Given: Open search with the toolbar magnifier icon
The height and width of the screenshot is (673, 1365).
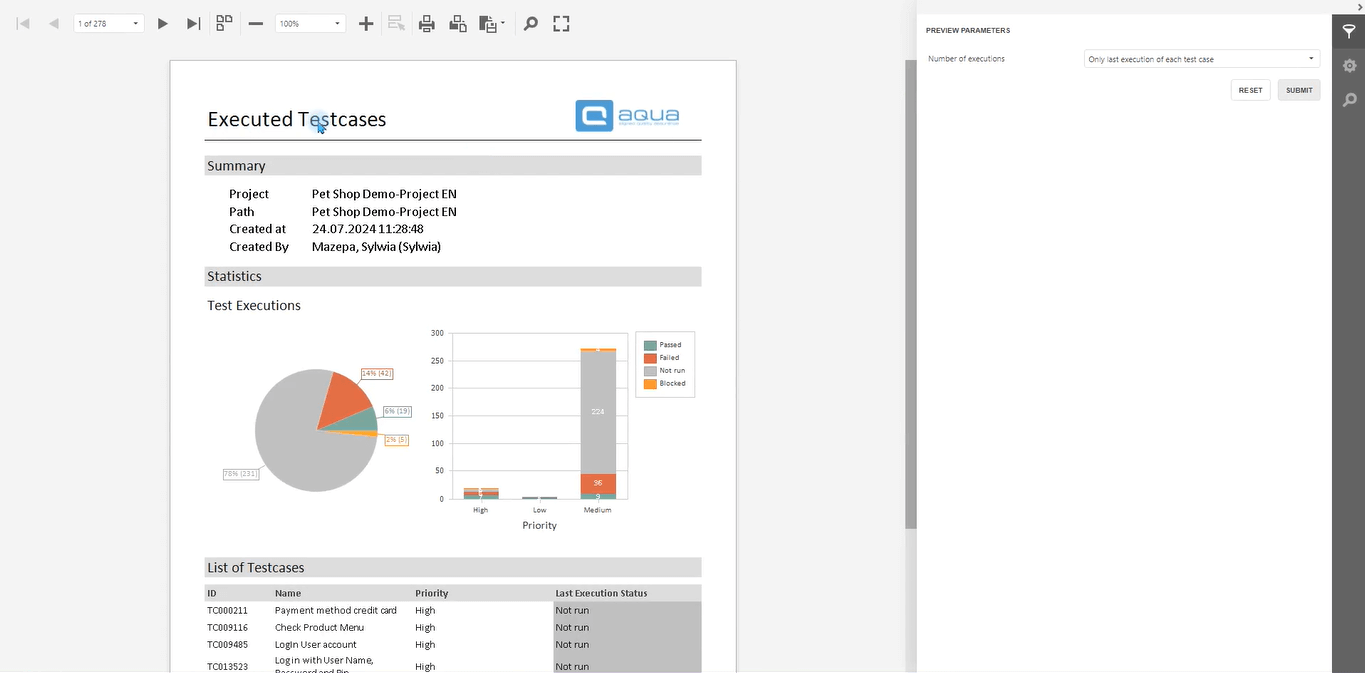Looking at the screenshot, I should click(x=531, y=23).
